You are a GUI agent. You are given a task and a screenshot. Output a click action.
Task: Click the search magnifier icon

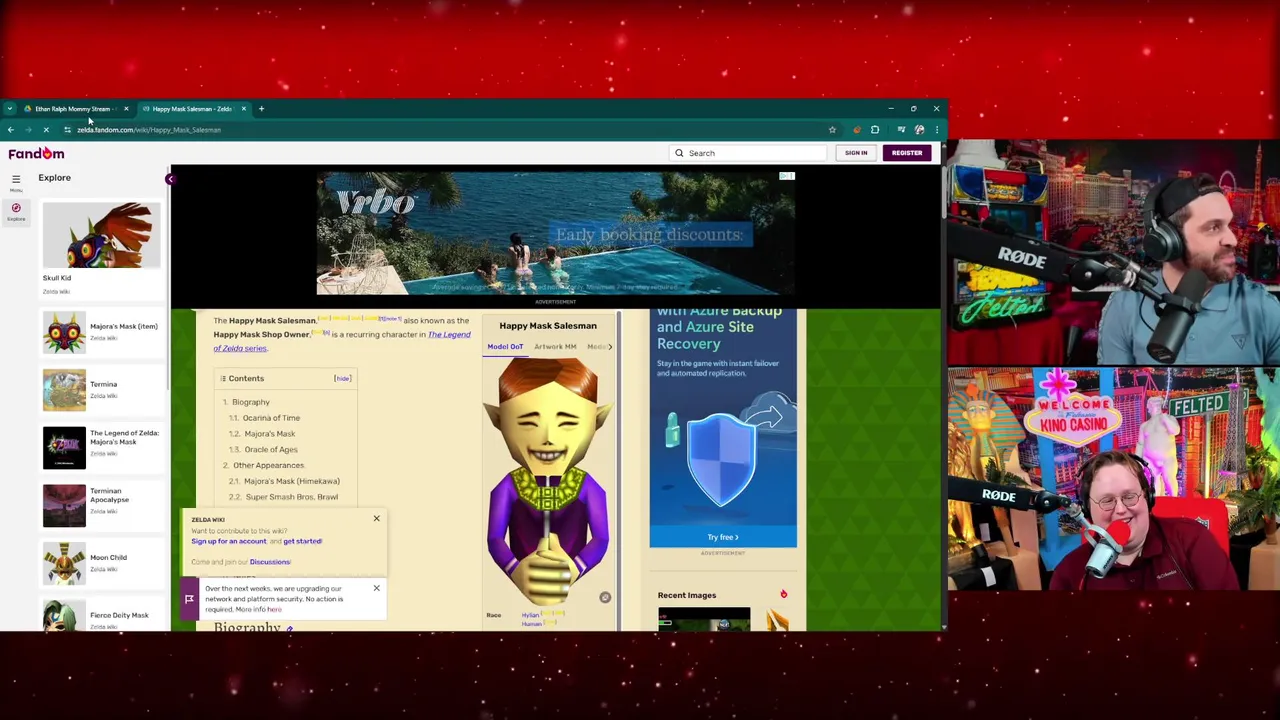tap(679, 153)
